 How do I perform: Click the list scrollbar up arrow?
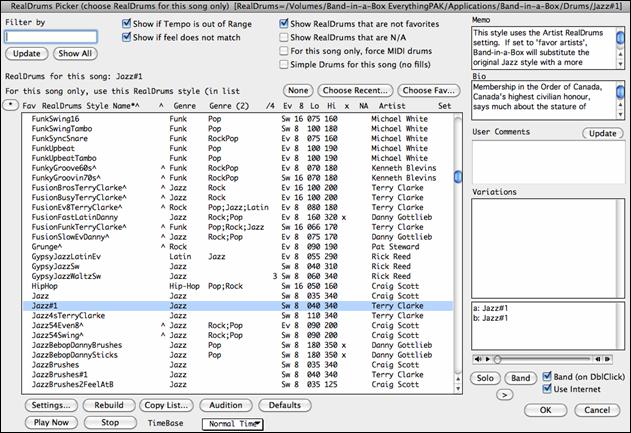[x=458, y=379]
